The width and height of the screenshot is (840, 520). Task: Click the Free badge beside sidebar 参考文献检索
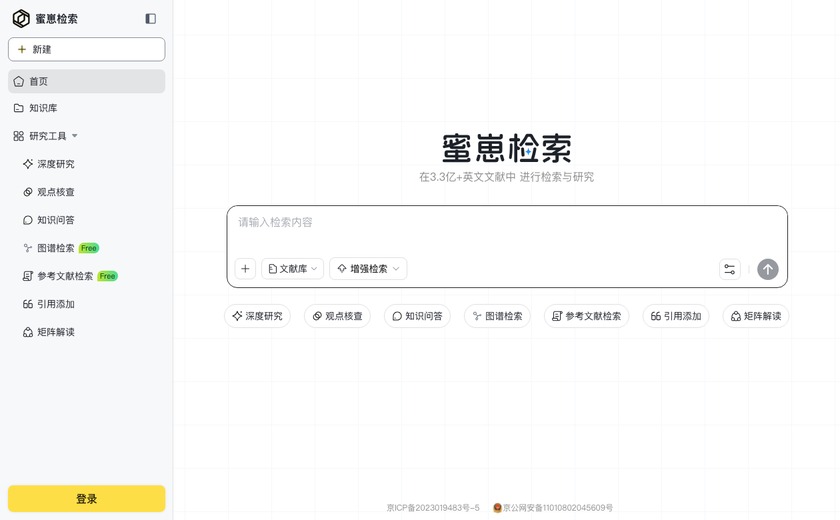(108, 276)
